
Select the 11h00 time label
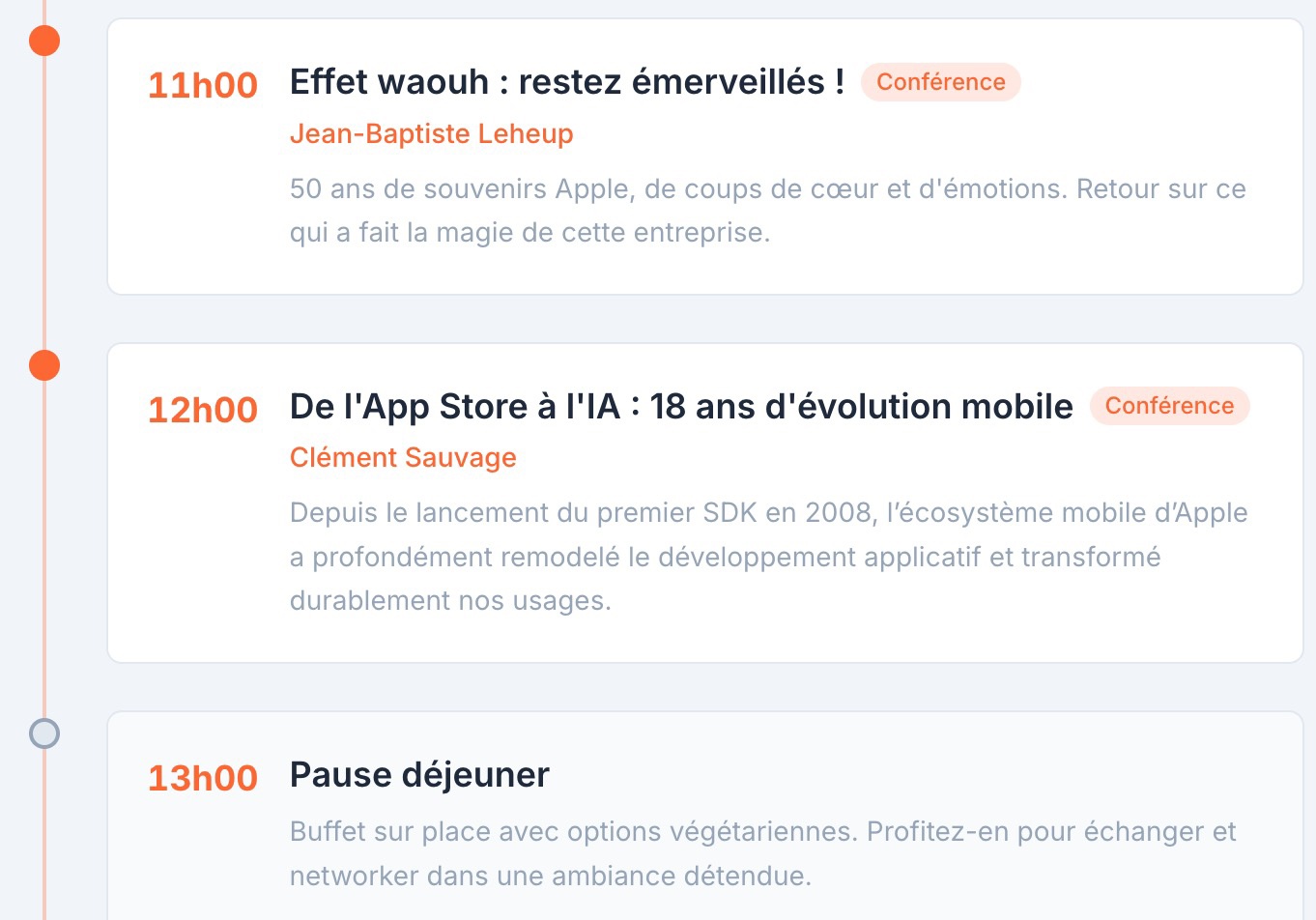coord(203,85)
